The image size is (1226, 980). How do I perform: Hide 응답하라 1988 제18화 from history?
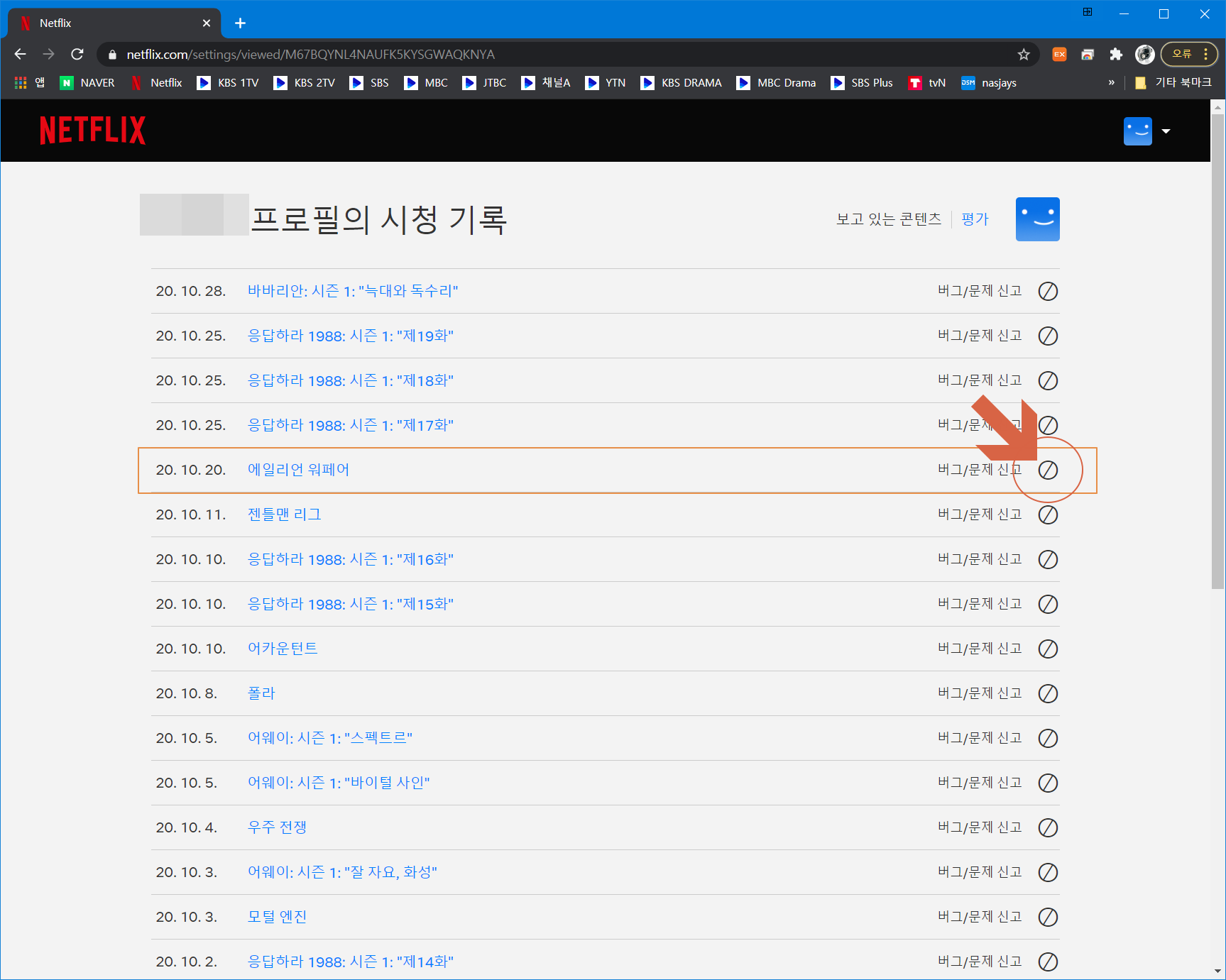point(1048,380)
